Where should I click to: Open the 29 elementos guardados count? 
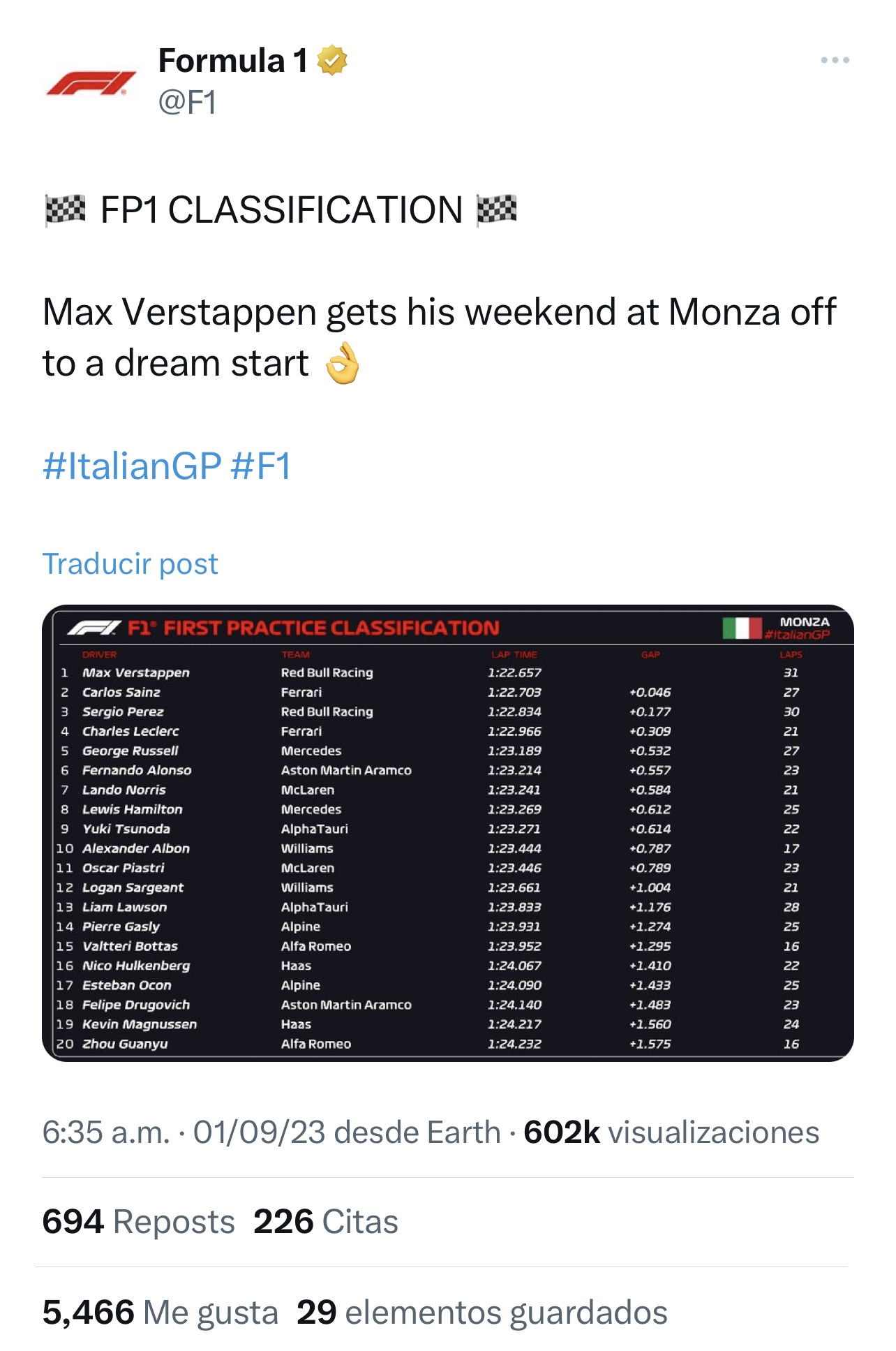(481, 1312)
